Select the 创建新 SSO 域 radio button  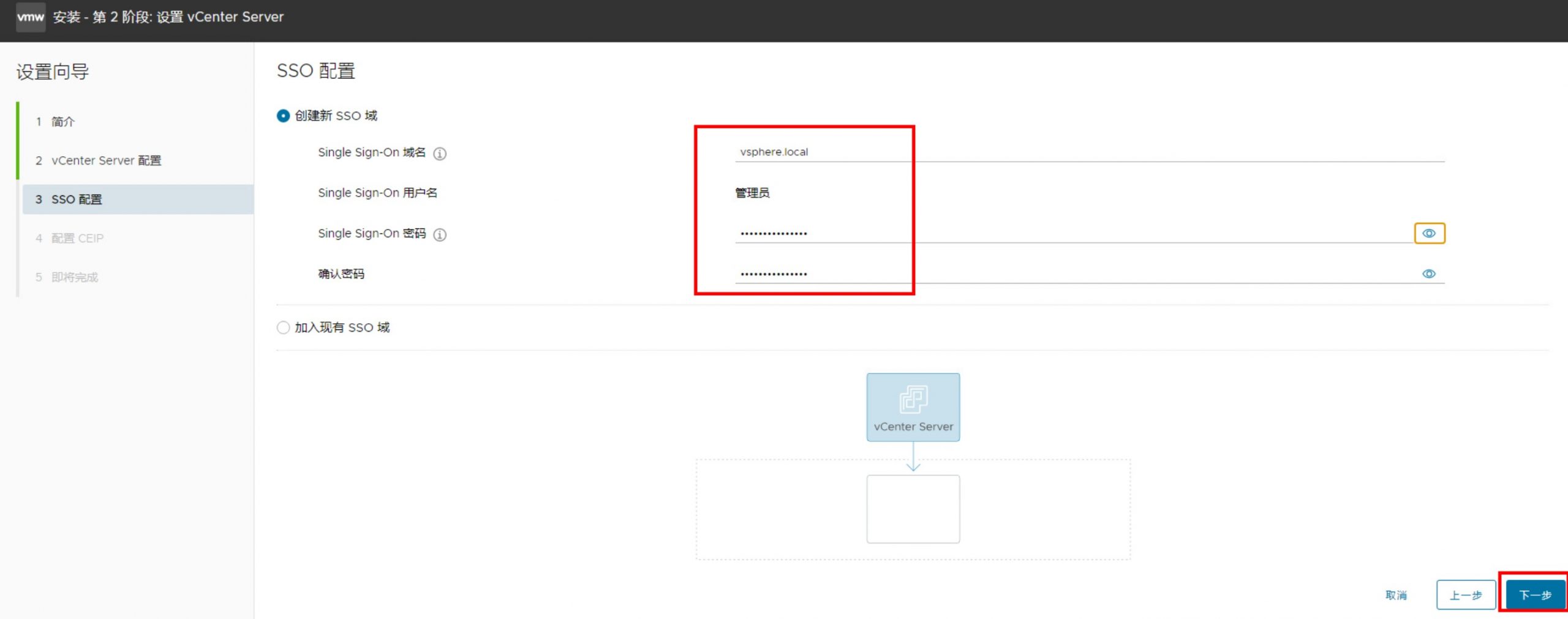pyautogui.click(x=283, y=116)
